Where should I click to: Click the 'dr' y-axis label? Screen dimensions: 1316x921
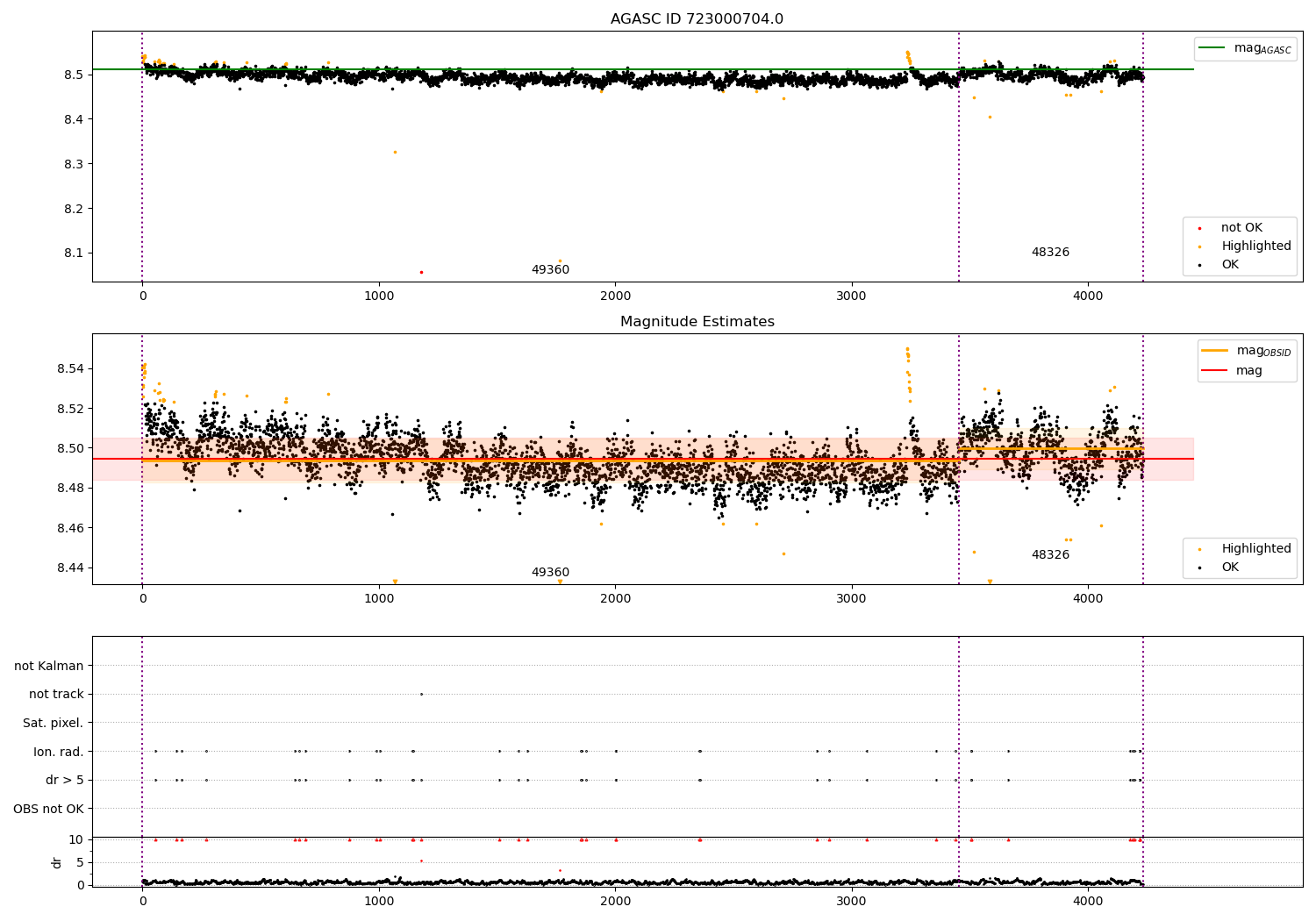57,862
